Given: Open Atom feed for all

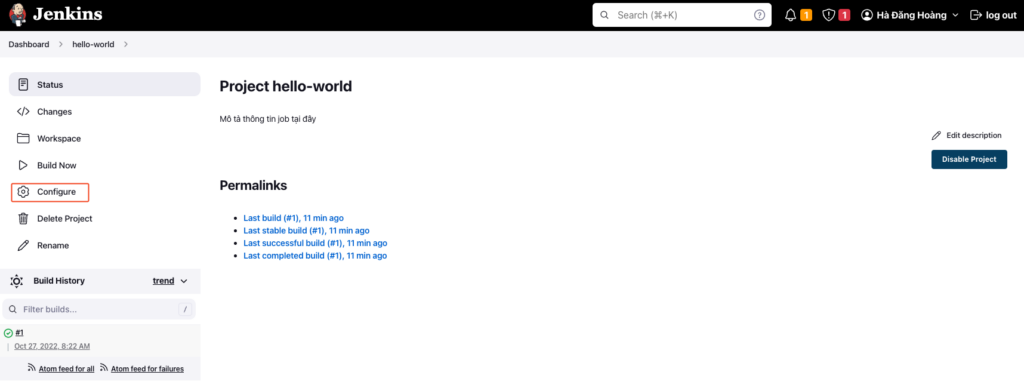Looking at the screenshot, I should pyautogui.click(x=67, y=369).
